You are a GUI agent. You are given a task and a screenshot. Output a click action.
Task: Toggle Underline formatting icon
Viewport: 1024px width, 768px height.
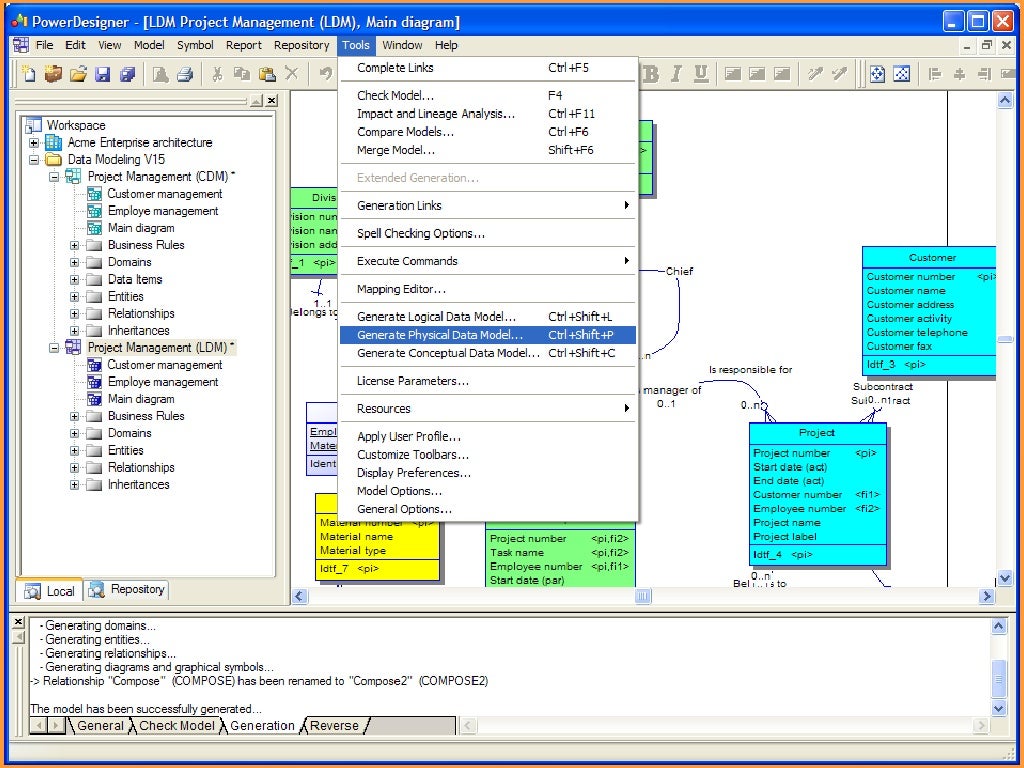pyautogui.click(x=701, y=74)
